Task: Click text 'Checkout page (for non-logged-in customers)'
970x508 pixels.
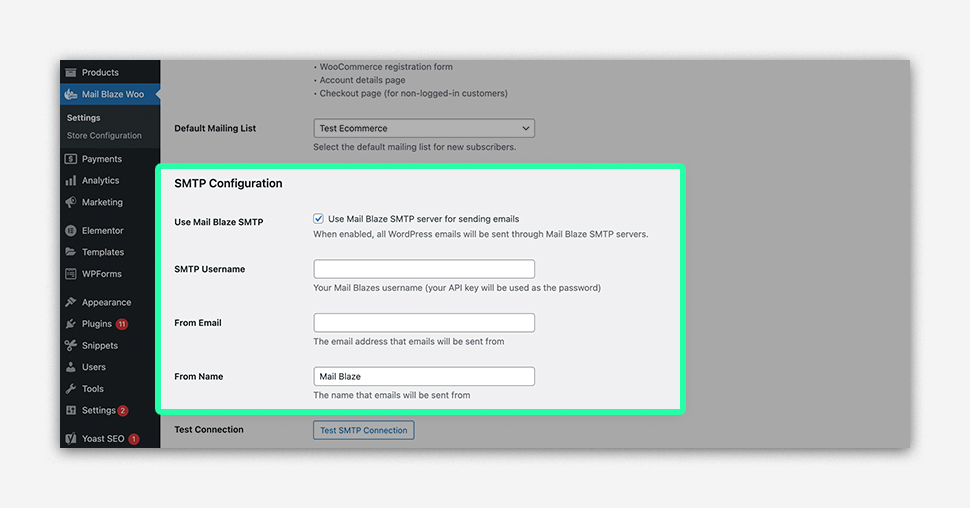Action: point(413,93)
